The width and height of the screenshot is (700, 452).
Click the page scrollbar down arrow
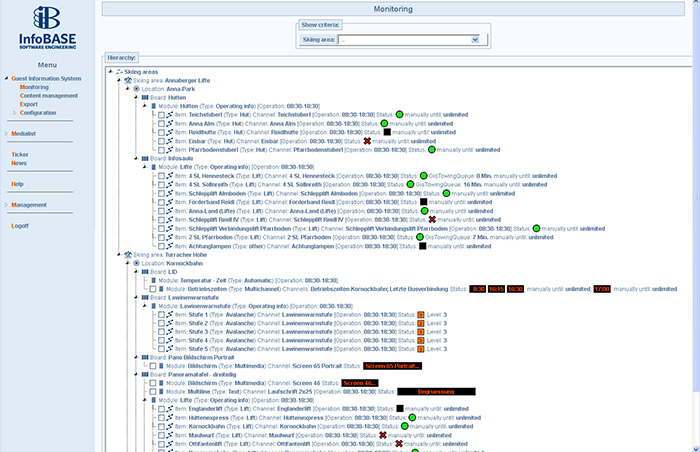pyautogui.click(x=696, y=448)
